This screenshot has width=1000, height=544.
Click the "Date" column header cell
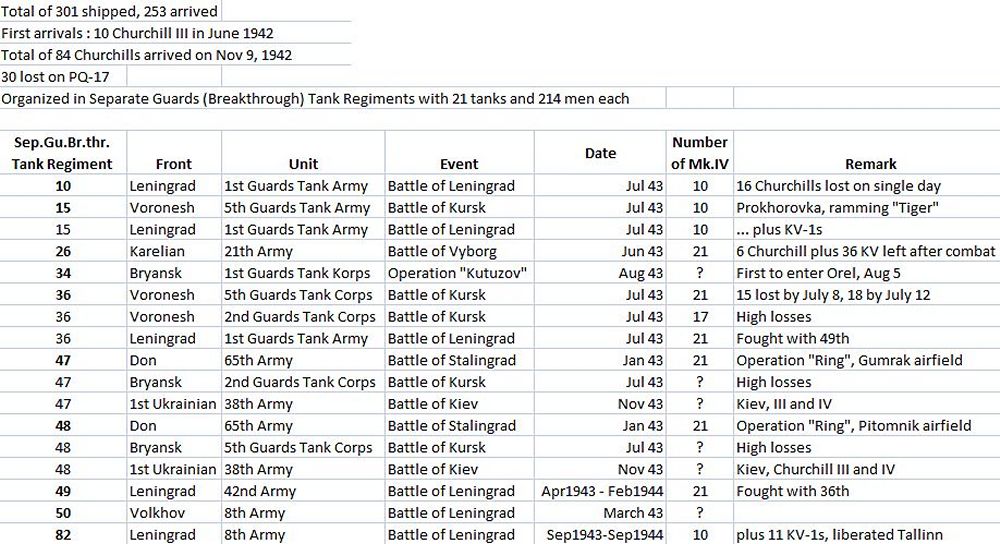point(600,153)
